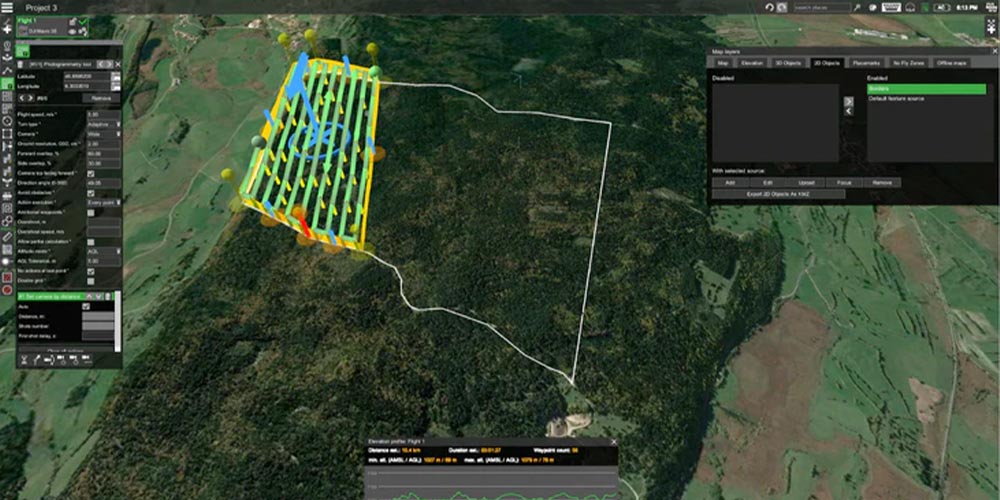This screenshot has width=1000, height=500.
Task: Click Remove button next to point arrows
Action: (101, 98)
